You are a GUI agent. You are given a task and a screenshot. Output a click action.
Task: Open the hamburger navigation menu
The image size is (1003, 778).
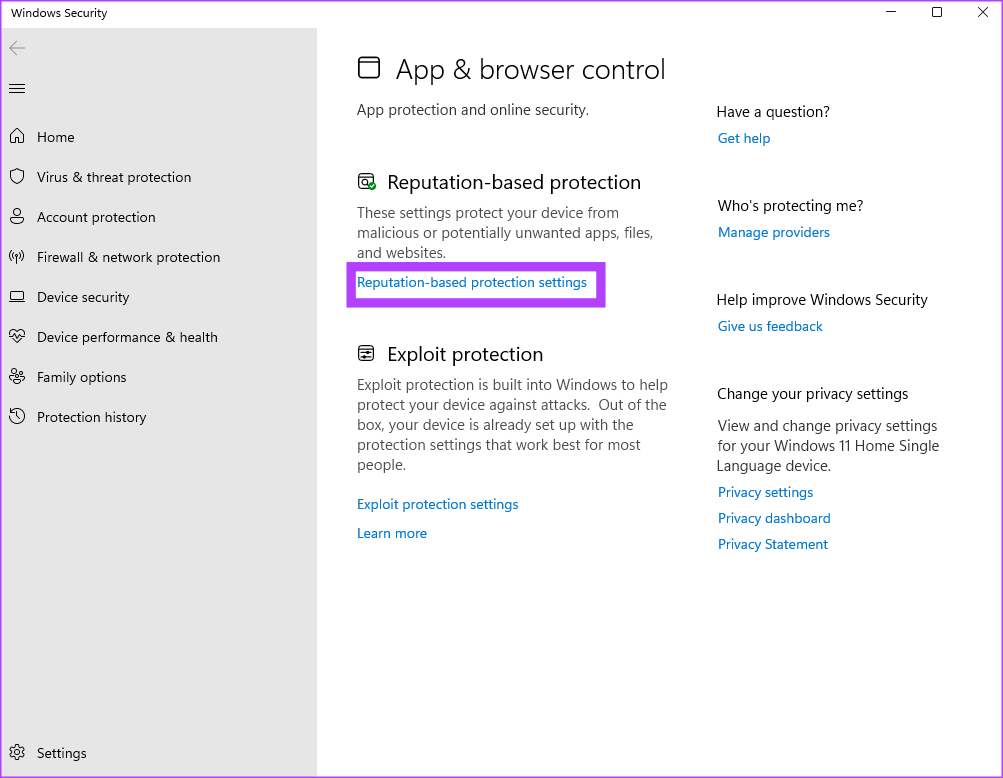(17, 88)
